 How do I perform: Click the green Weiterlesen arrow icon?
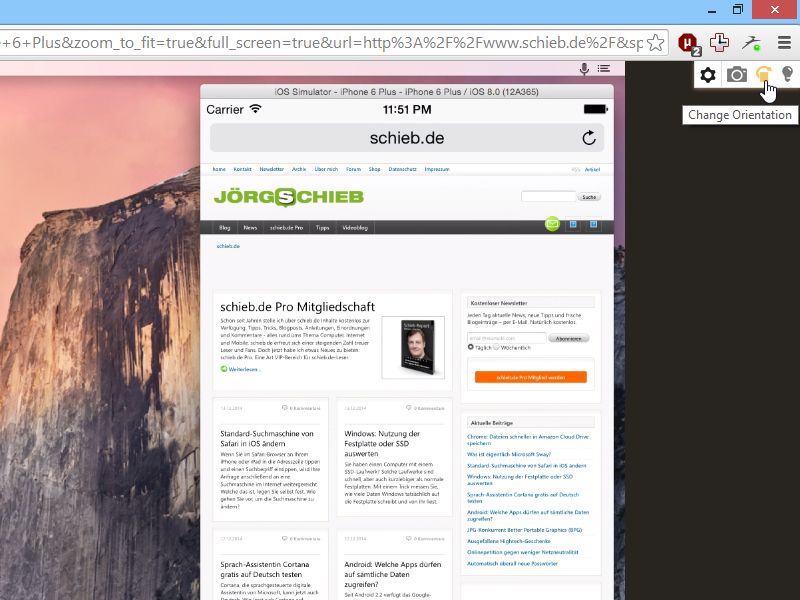click(223, 369)
